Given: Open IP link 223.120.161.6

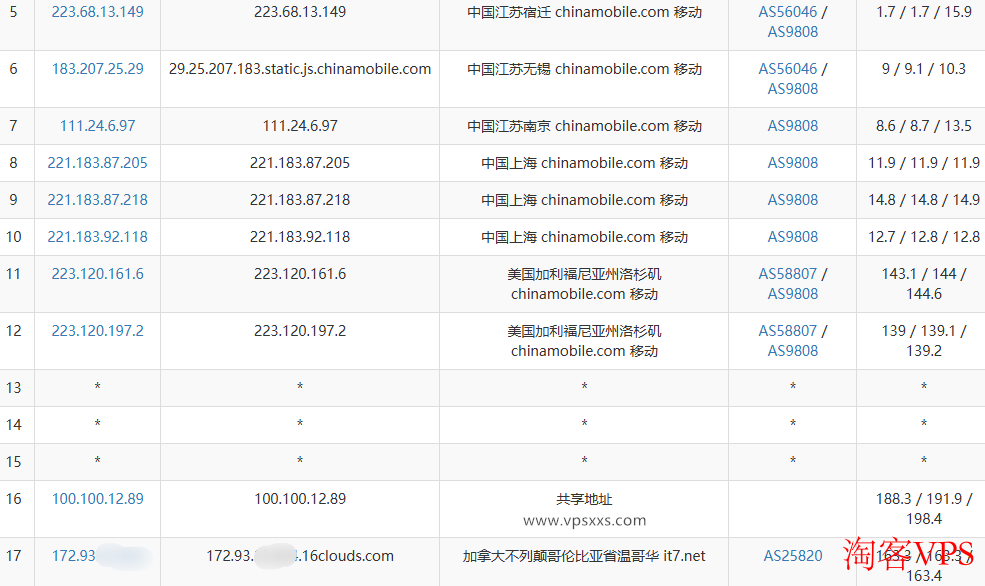Looking at the screenshot, I should (97, 274).
